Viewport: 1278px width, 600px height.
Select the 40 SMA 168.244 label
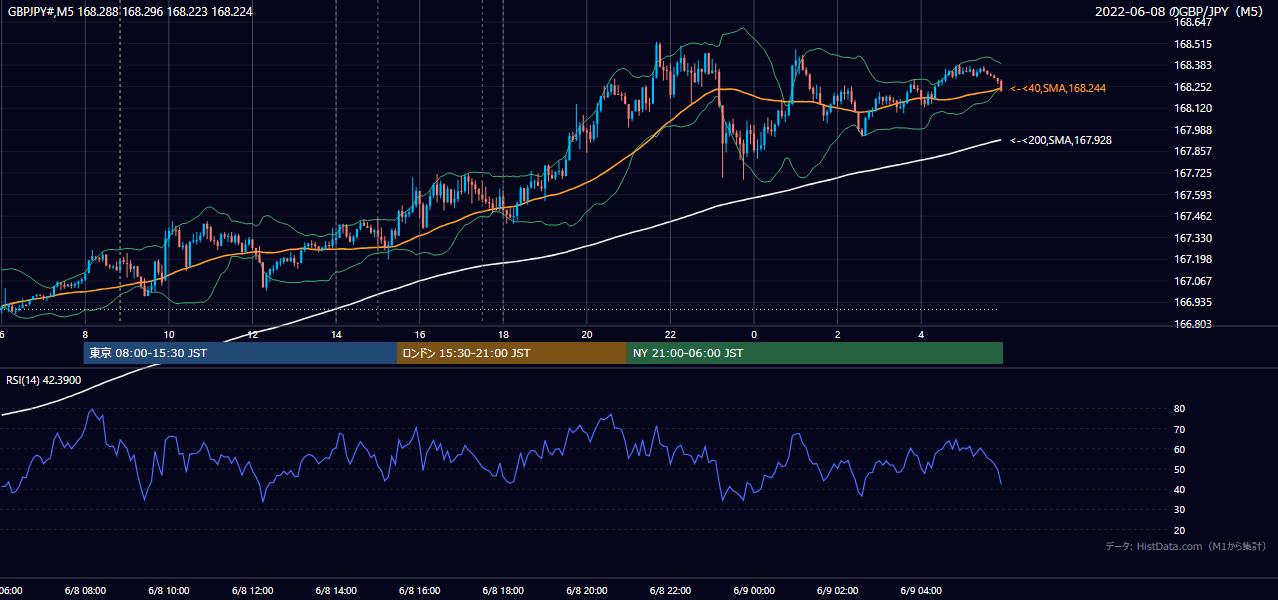tap(1058, 88)
